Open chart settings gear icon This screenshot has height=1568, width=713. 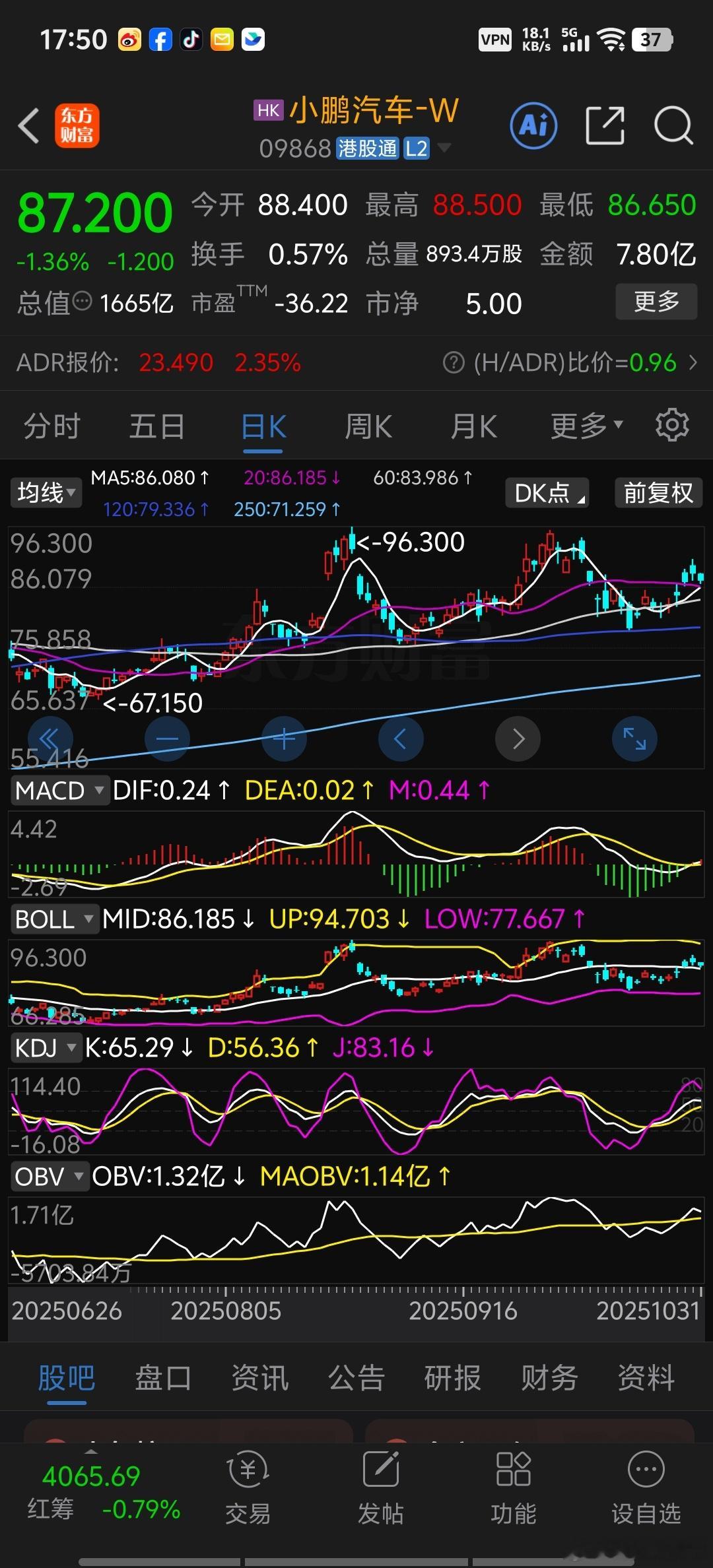pos(672,425)
